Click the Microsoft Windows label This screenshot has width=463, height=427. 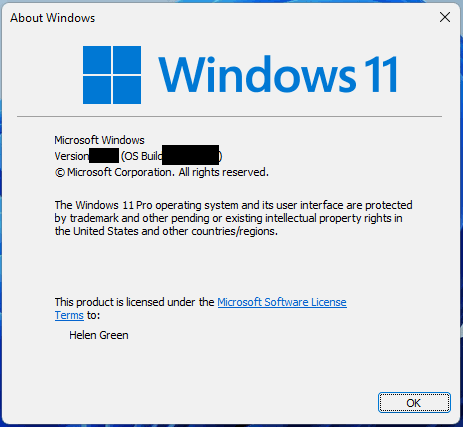[x=99, y=140]
